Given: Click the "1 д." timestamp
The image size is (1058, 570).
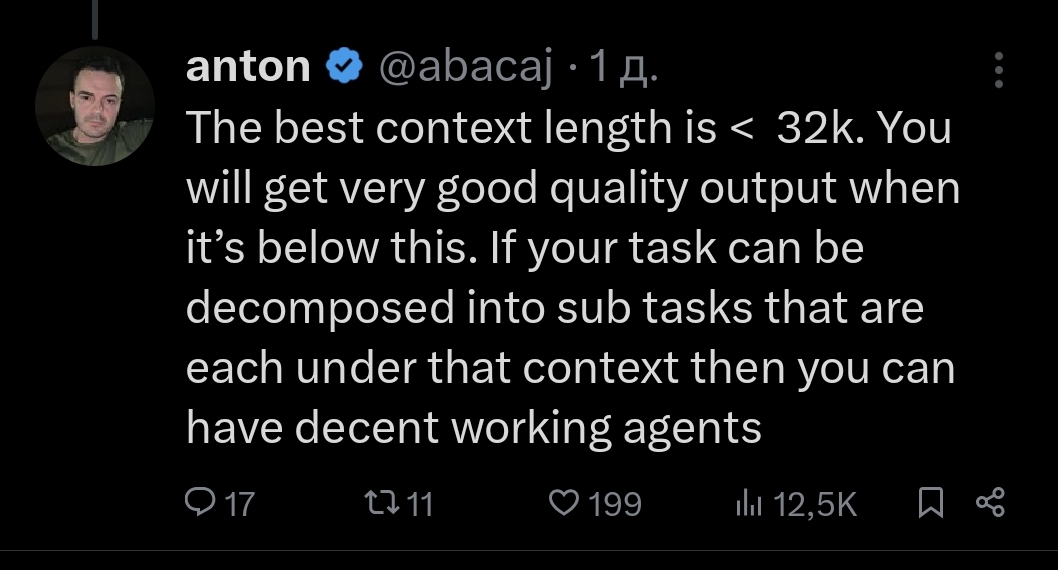Looking at the screenshot, I should tap(623, 67).
